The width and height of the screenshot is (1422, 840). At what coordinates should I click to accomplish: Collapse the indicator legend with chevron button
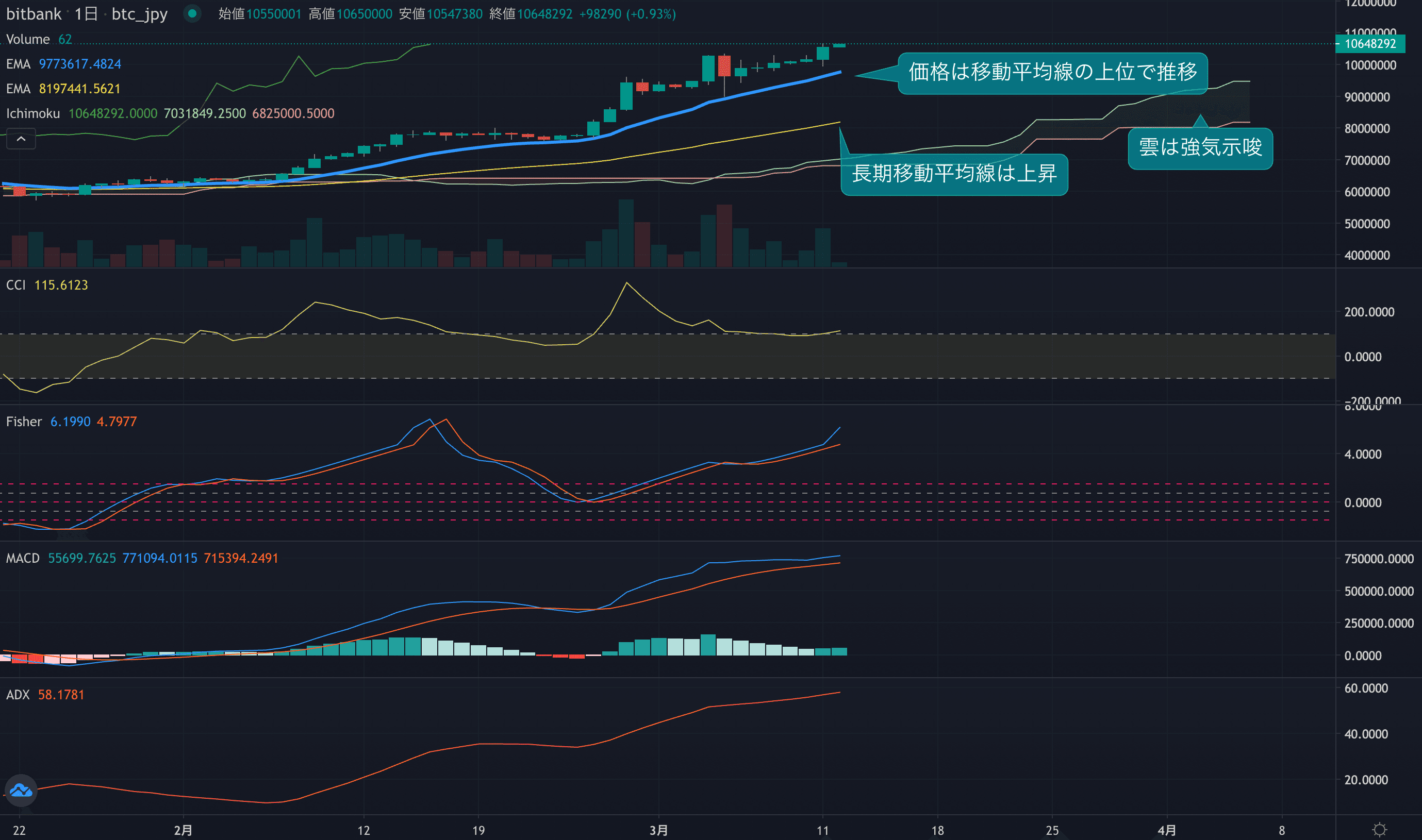tap(21, 139)
